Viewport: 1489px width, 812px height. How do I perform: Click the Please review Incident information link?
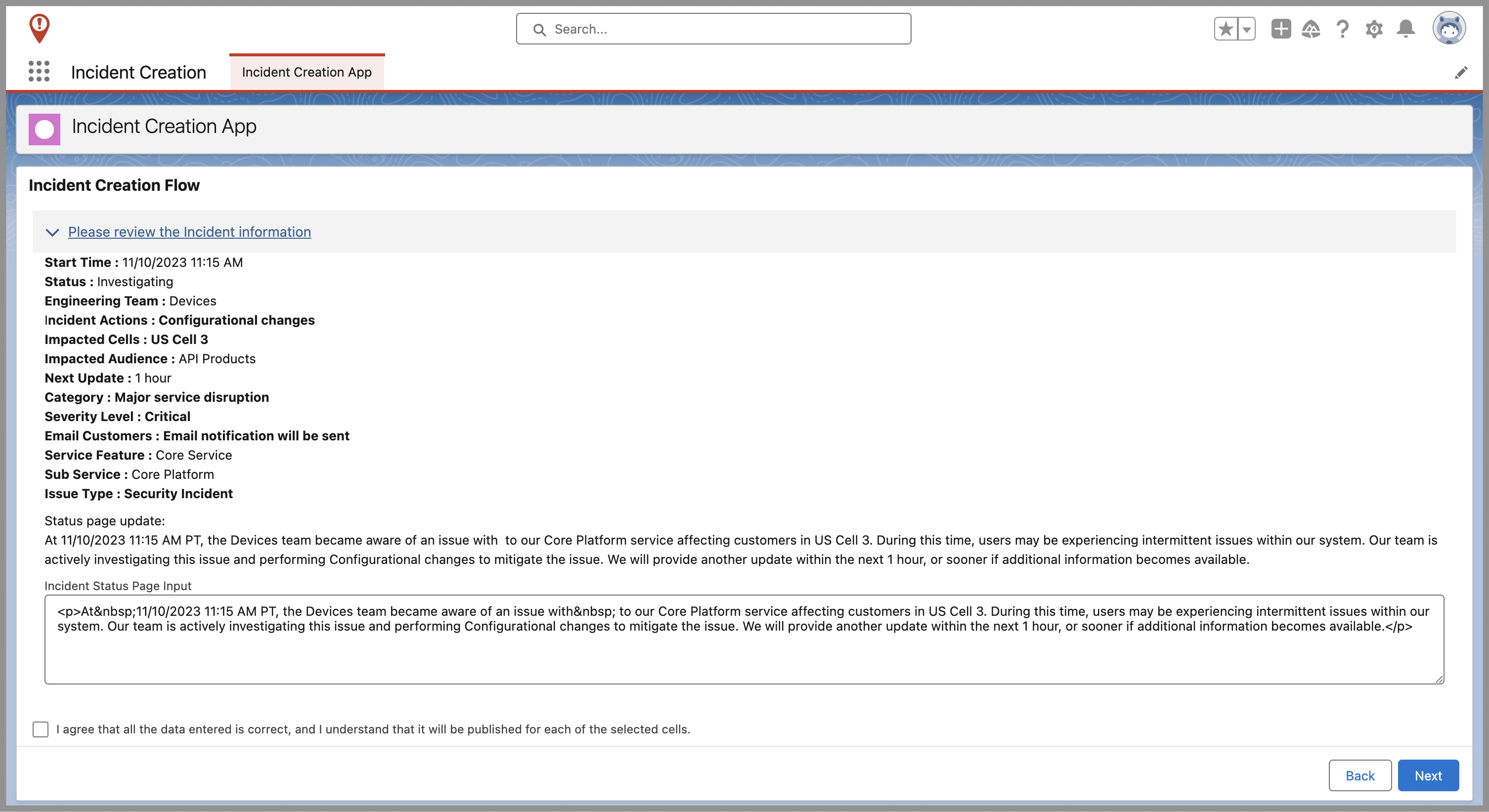point(189,232)
